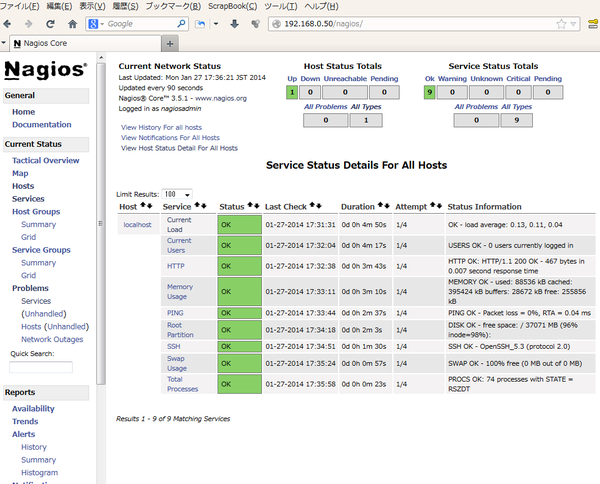Select the Nagios Core tab
The image size is (600, 484).
pos(85,44)
